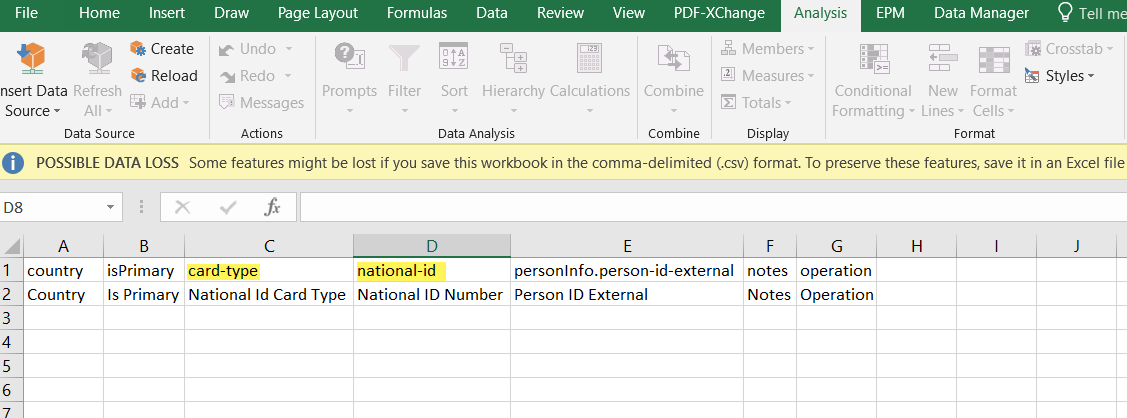
Task: Open the File menu
Action: tap(26, 13)
